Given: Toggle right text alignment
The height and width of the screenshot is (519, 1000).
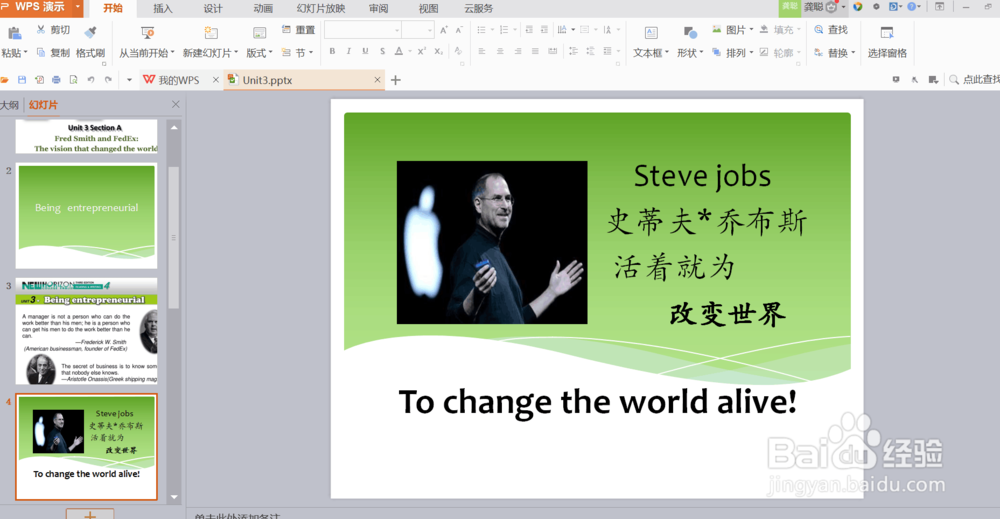Looking at the screenshot, I should [517, 51].
